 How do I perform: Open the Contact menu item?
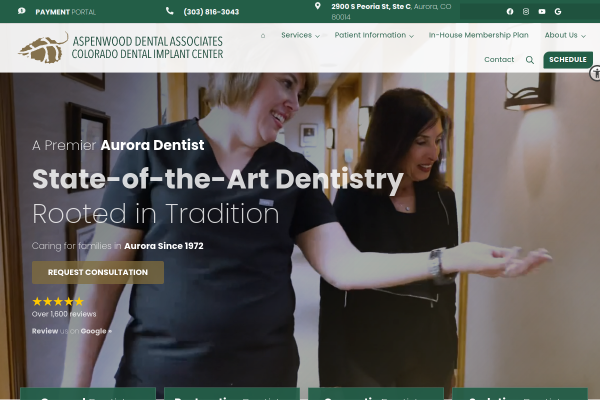point(499,60)
